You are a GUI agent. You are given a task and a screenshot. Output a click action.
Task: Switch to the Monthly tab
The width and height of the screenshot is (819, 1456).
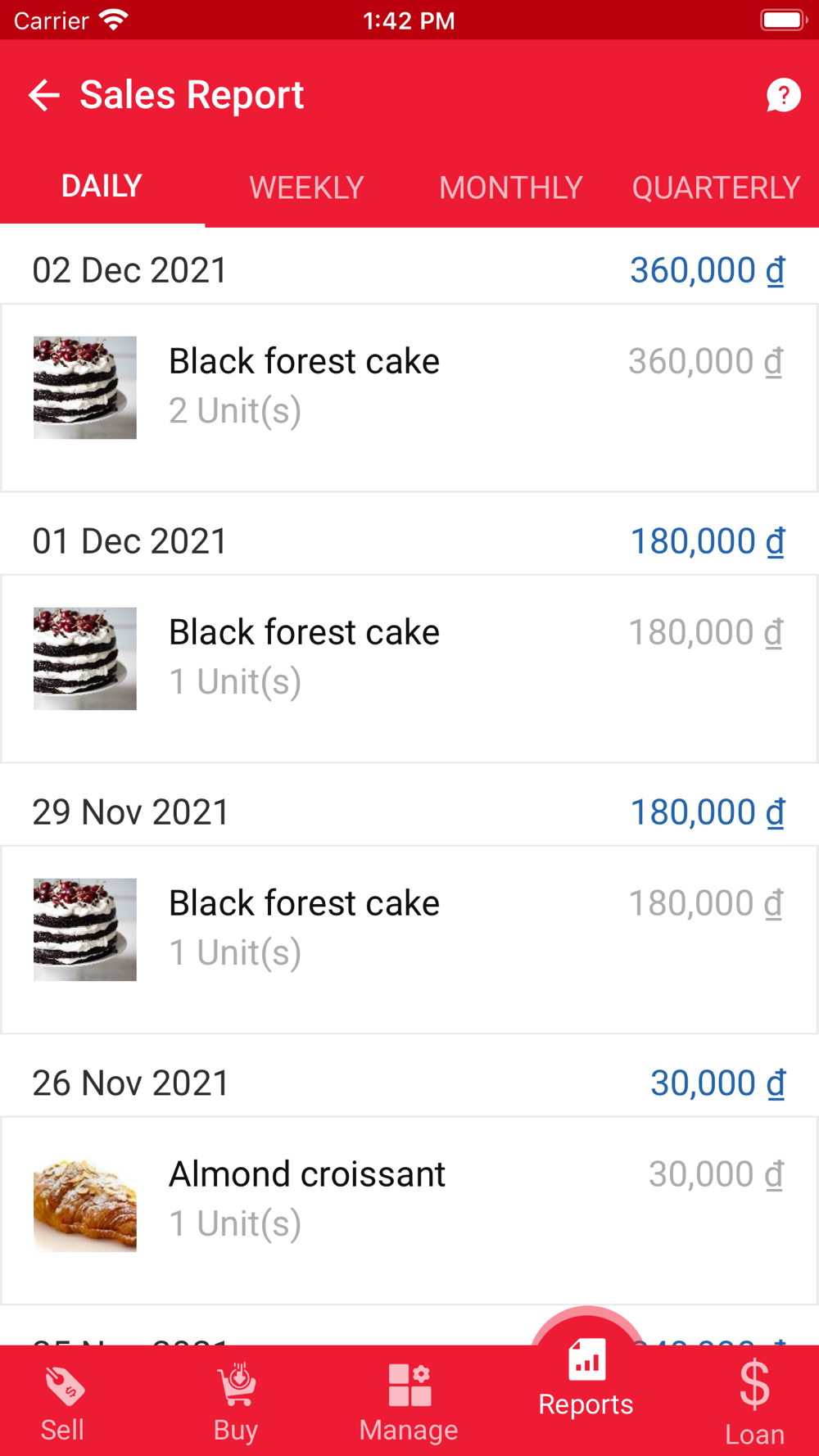point(511,188)
